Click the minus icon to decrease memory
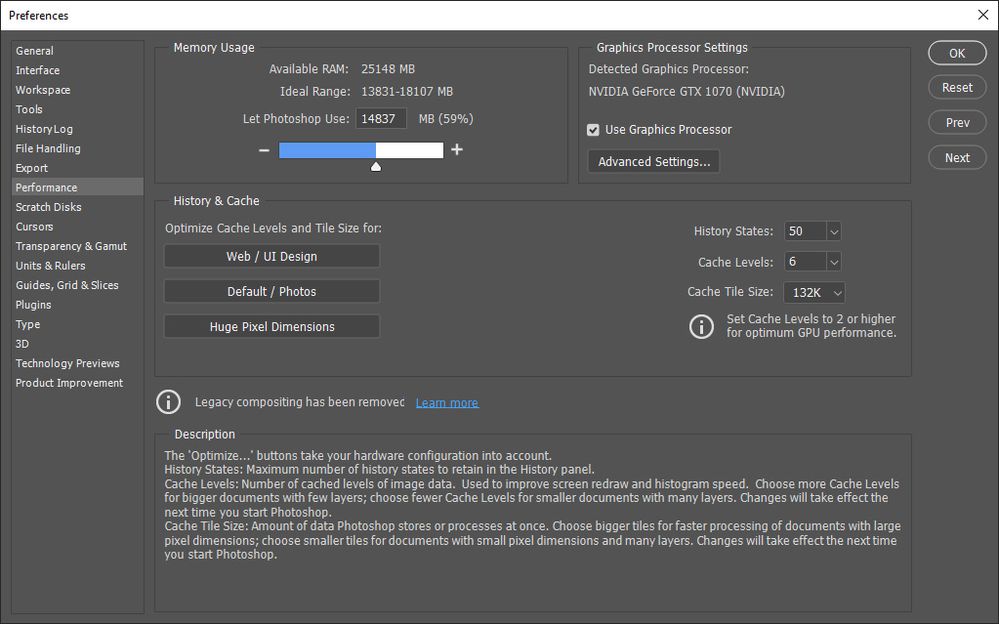This screenshot has width=999, height=624. click(x=264, y=150)
